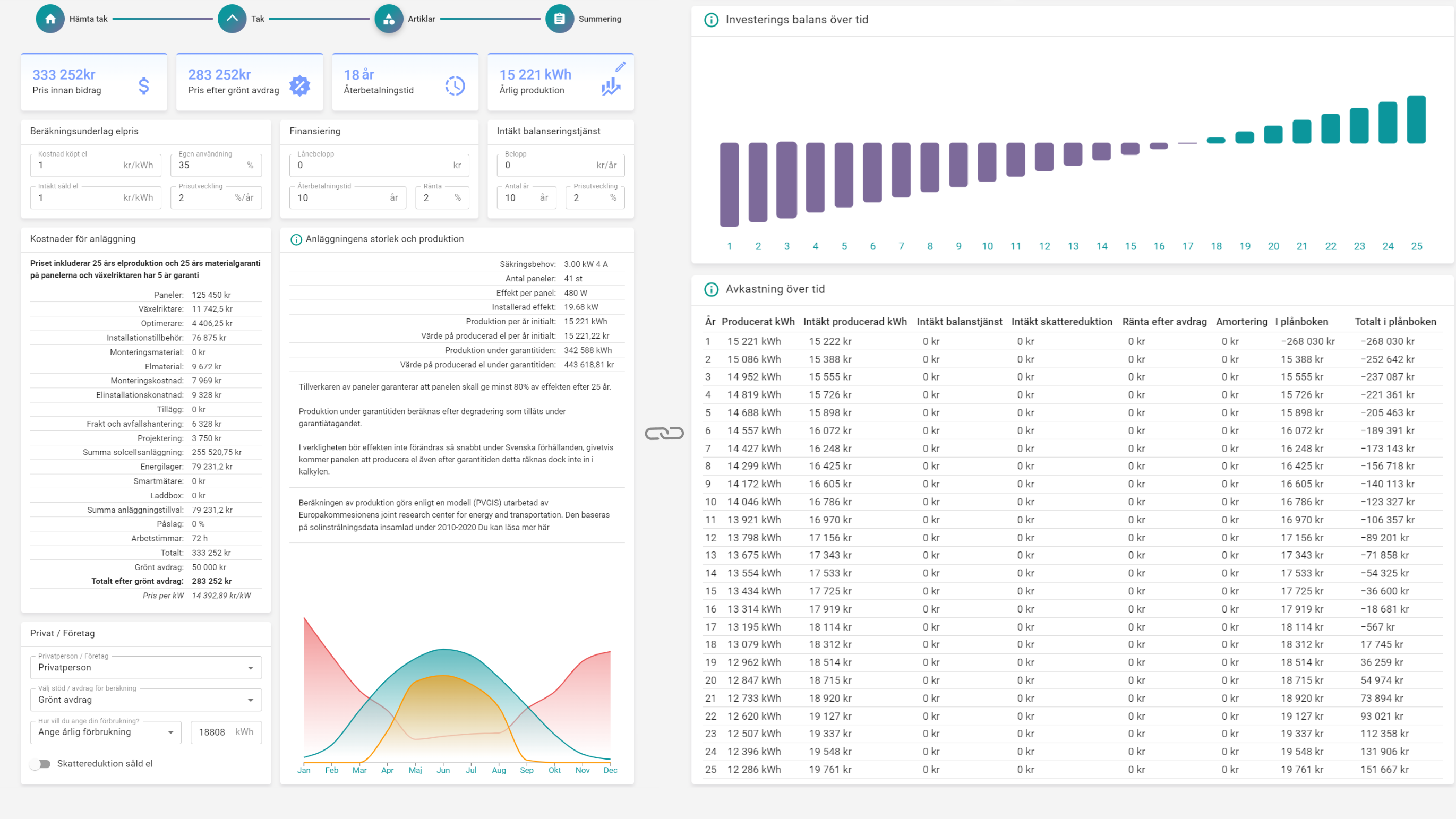Click the 333 252kr Pris innan bidrag card
The height and width of the screenshot is (819, 1456).
coord(94,82)
